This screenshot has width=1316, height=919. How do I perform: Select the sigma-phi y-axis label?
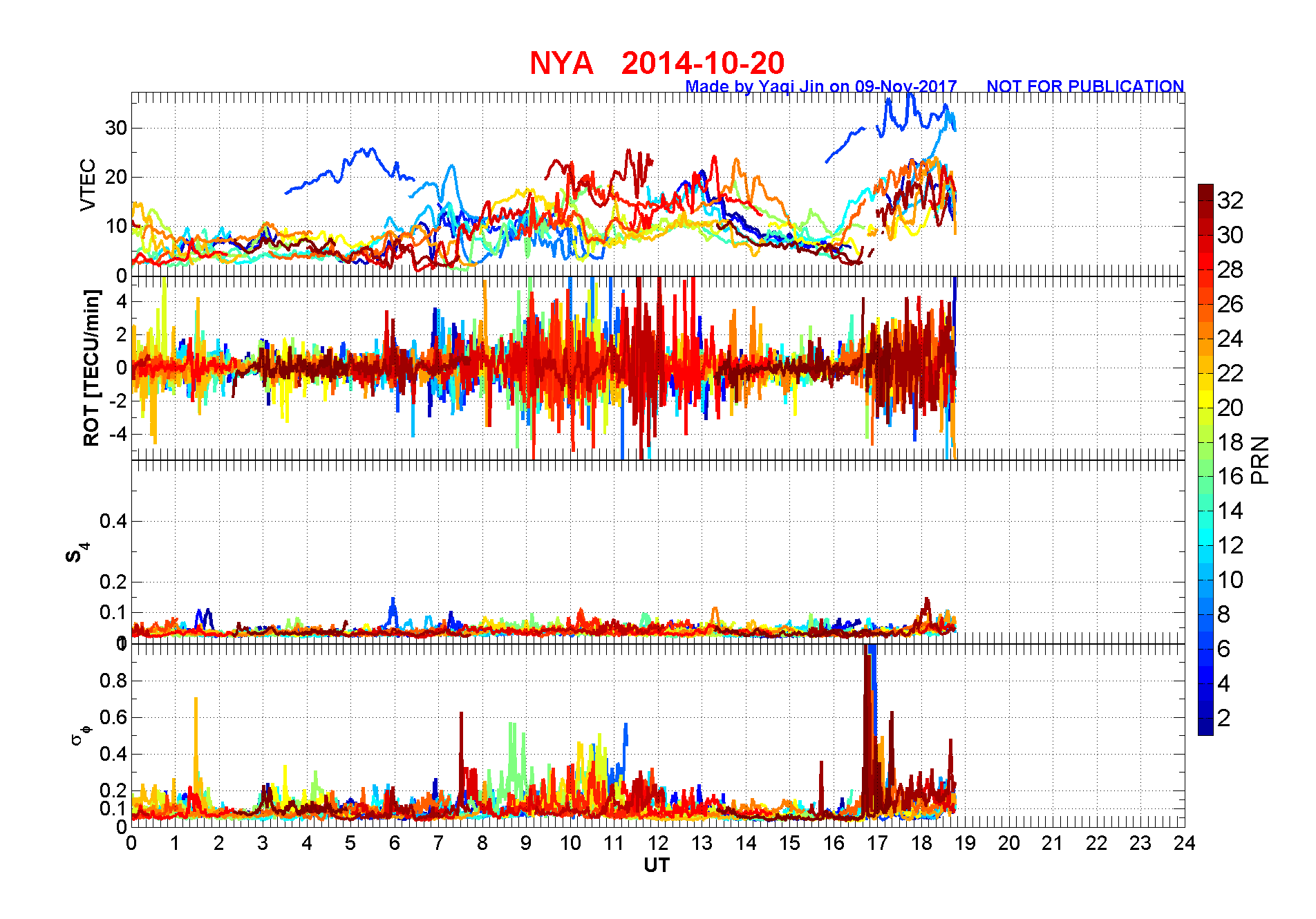click(x=81, y=734)
